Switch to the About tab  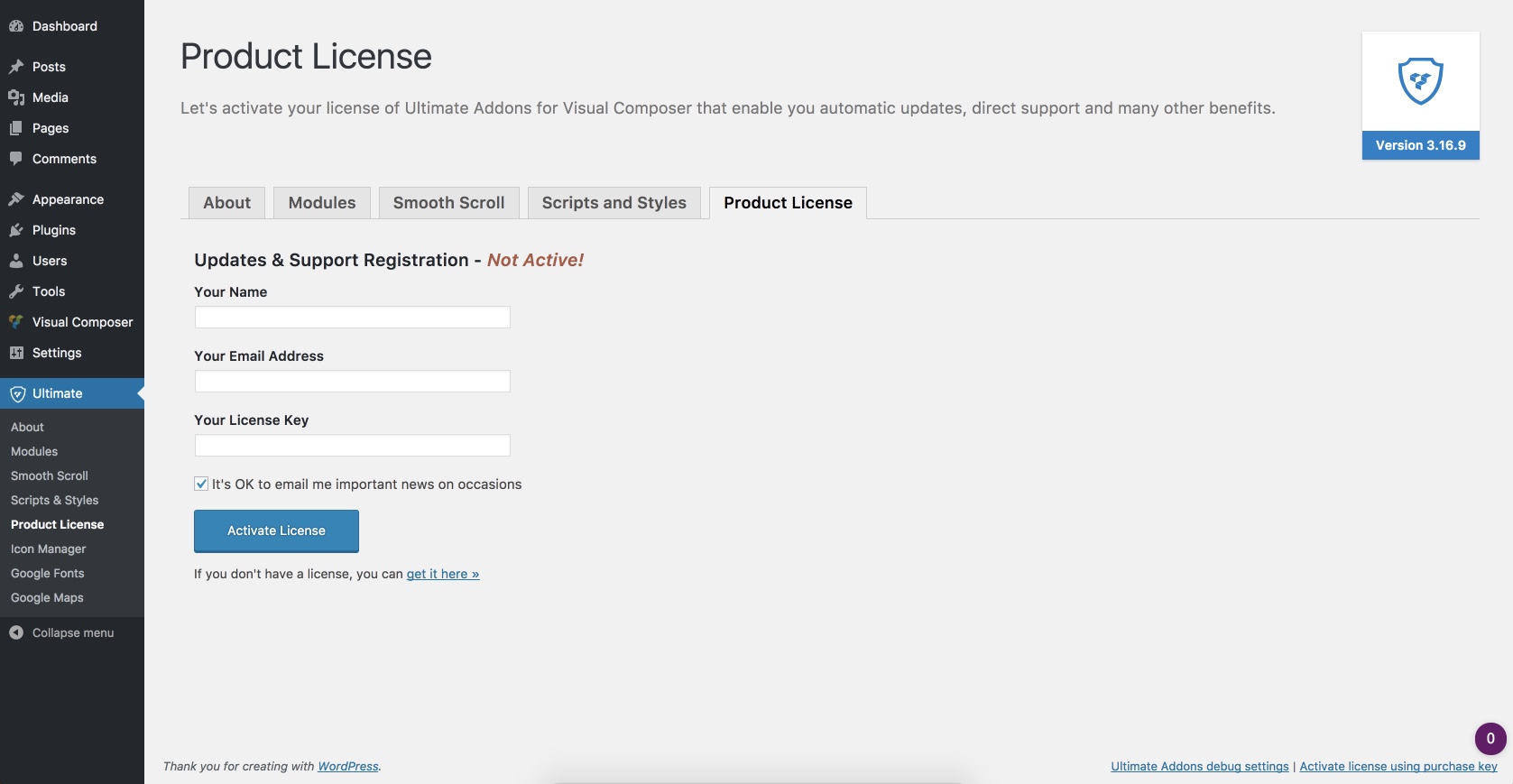coord(226,203)
